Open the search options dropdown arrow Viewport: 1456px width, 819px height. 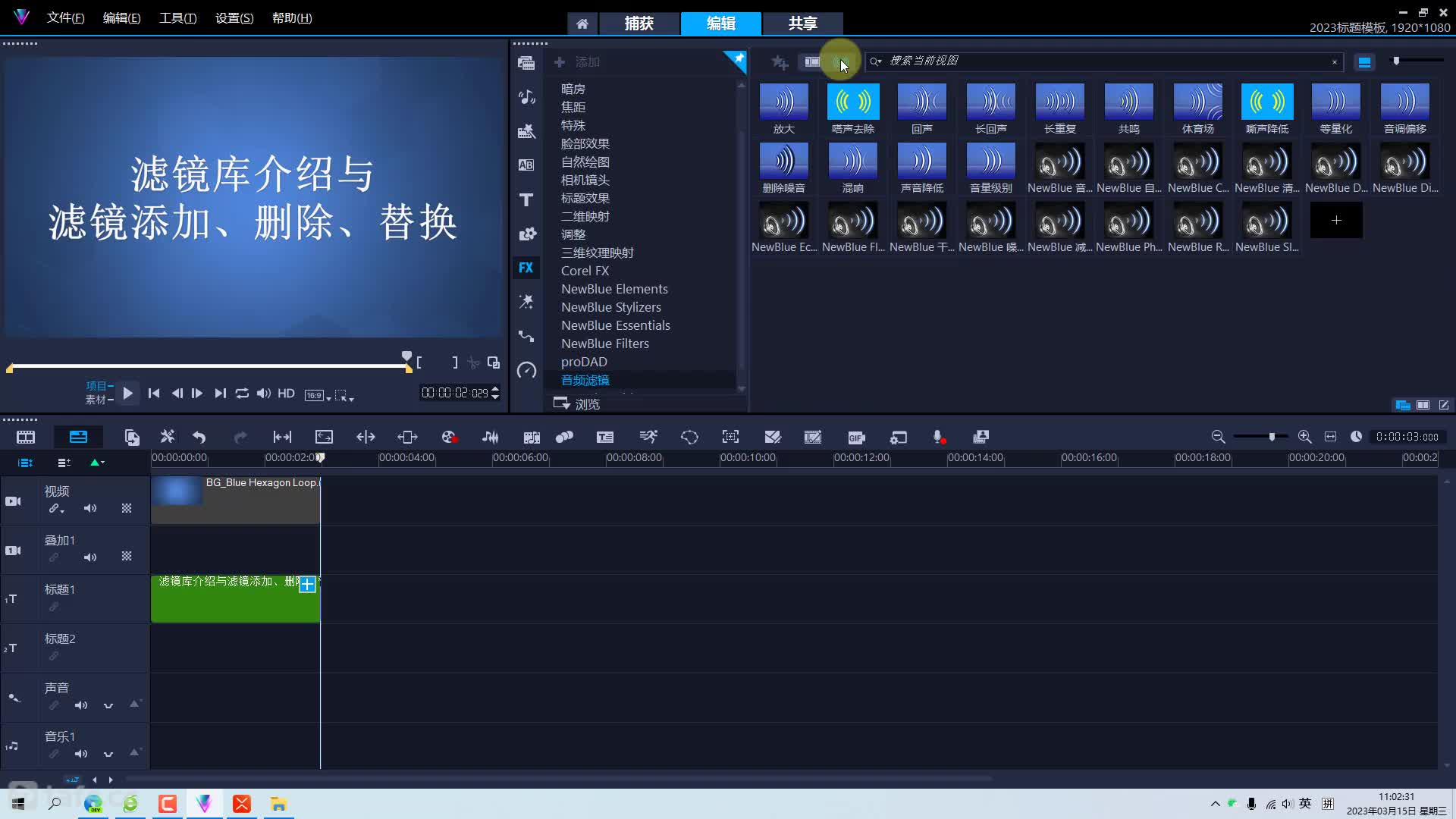(x=876, y=61)
